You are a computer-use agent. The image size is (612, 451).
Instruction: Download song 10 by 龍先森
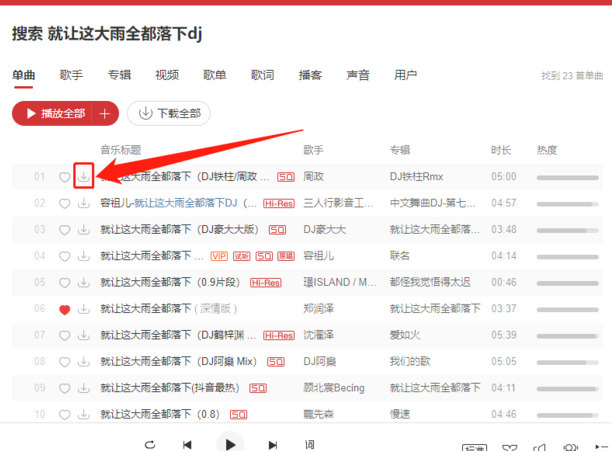(x=84, y=414)
